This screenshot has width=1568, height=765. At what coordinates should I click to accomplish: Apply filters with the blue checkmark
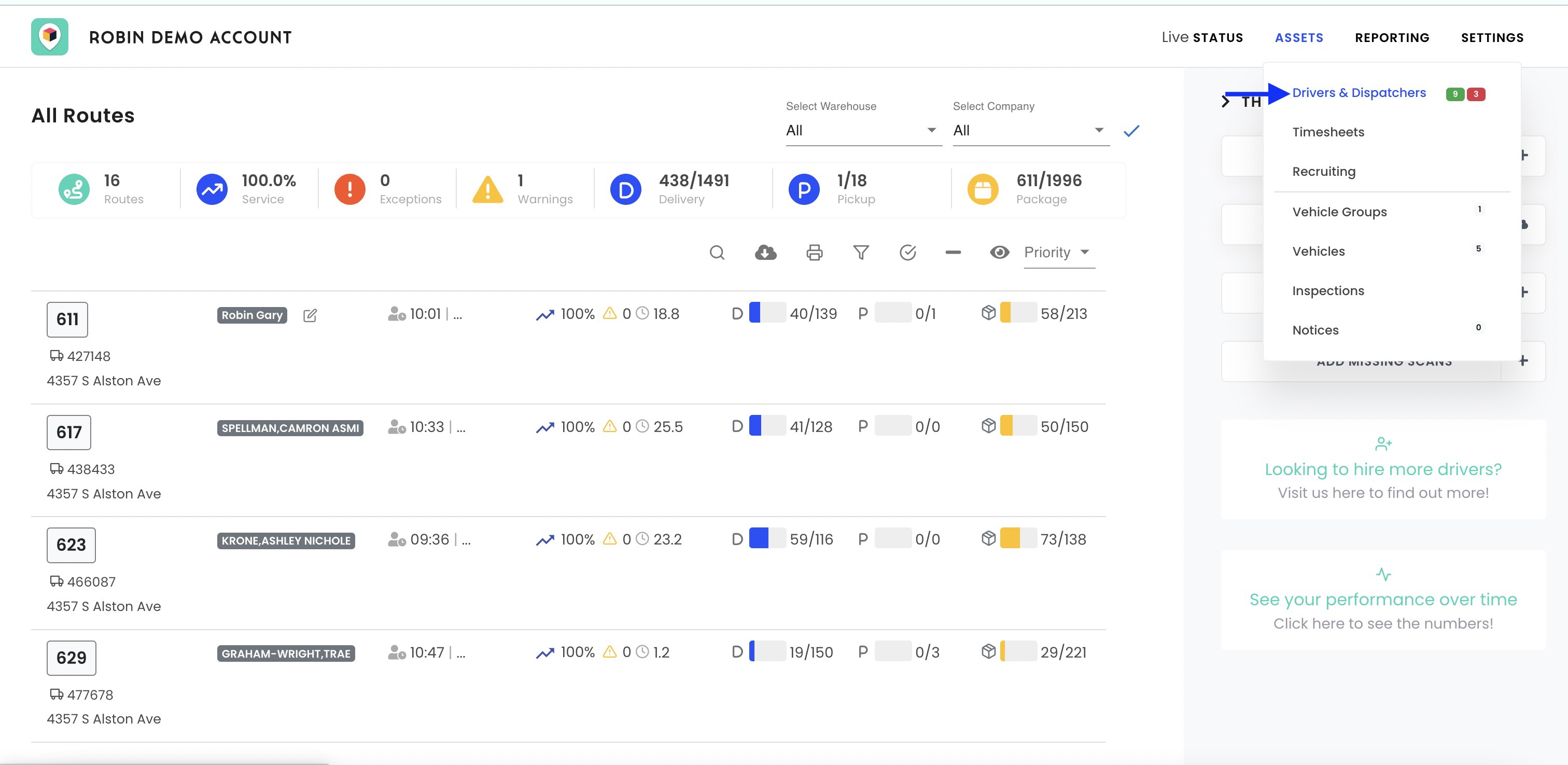click(1131, 131)
